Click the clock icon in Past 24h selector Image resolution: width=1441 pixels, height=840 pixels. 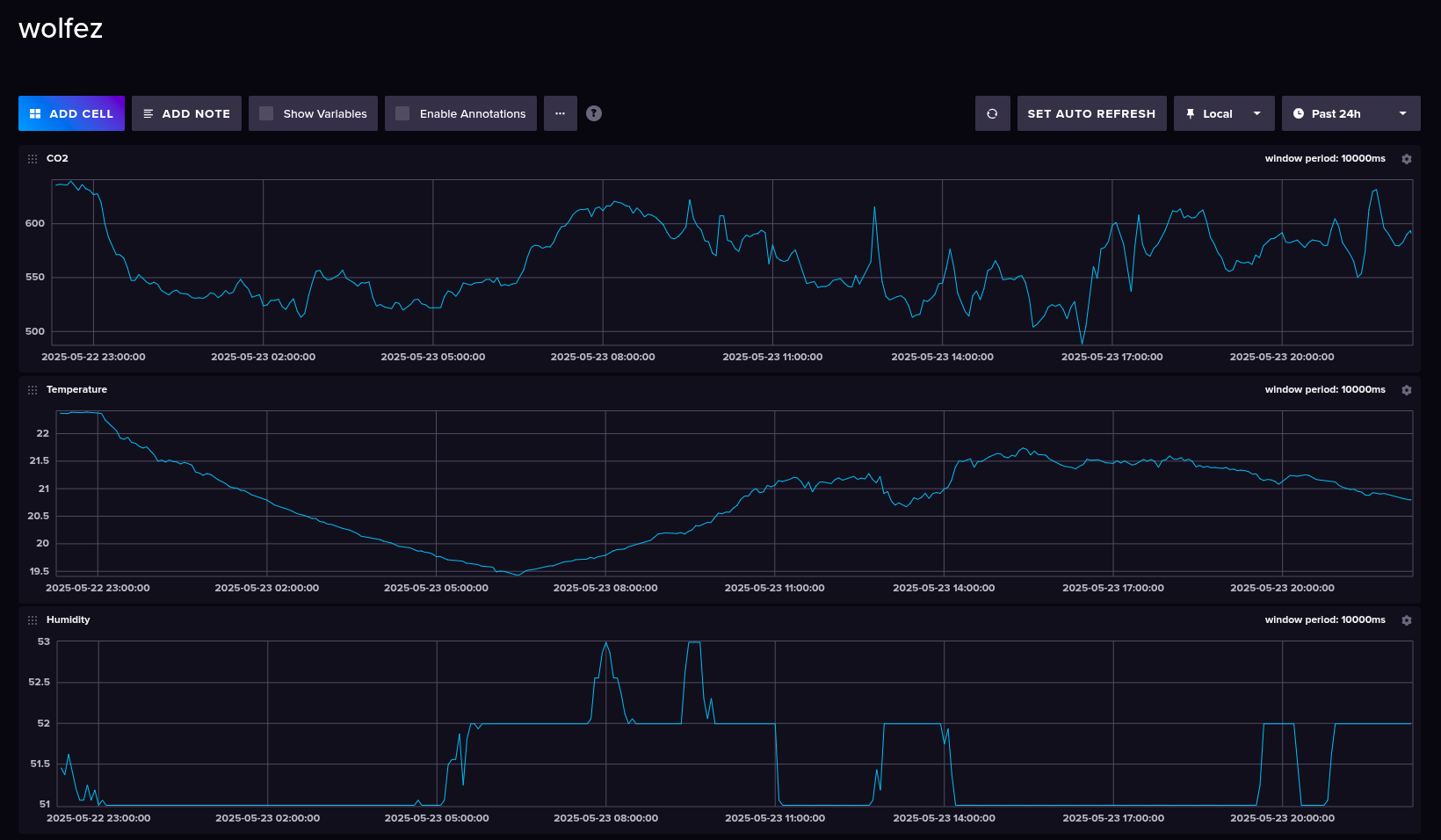tap(1299, 112)
